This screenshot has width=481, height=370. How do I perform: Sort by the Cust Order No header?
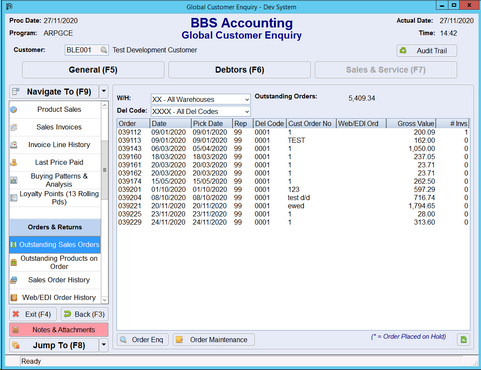pos(311,124)
